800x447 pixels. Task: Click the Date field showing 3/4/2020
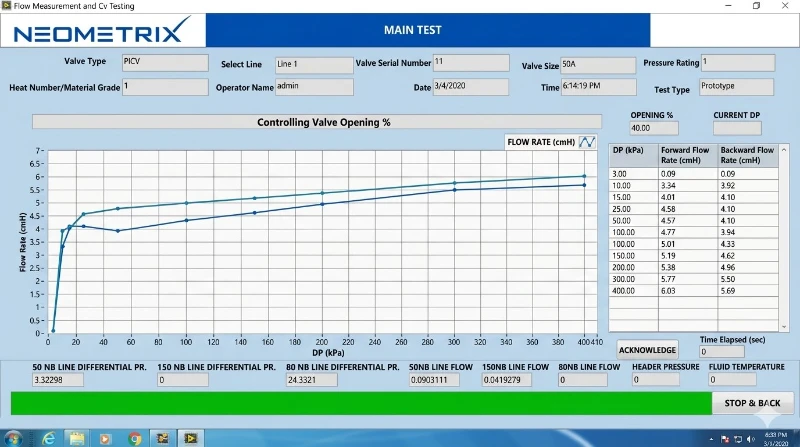[x=471, y=87]
